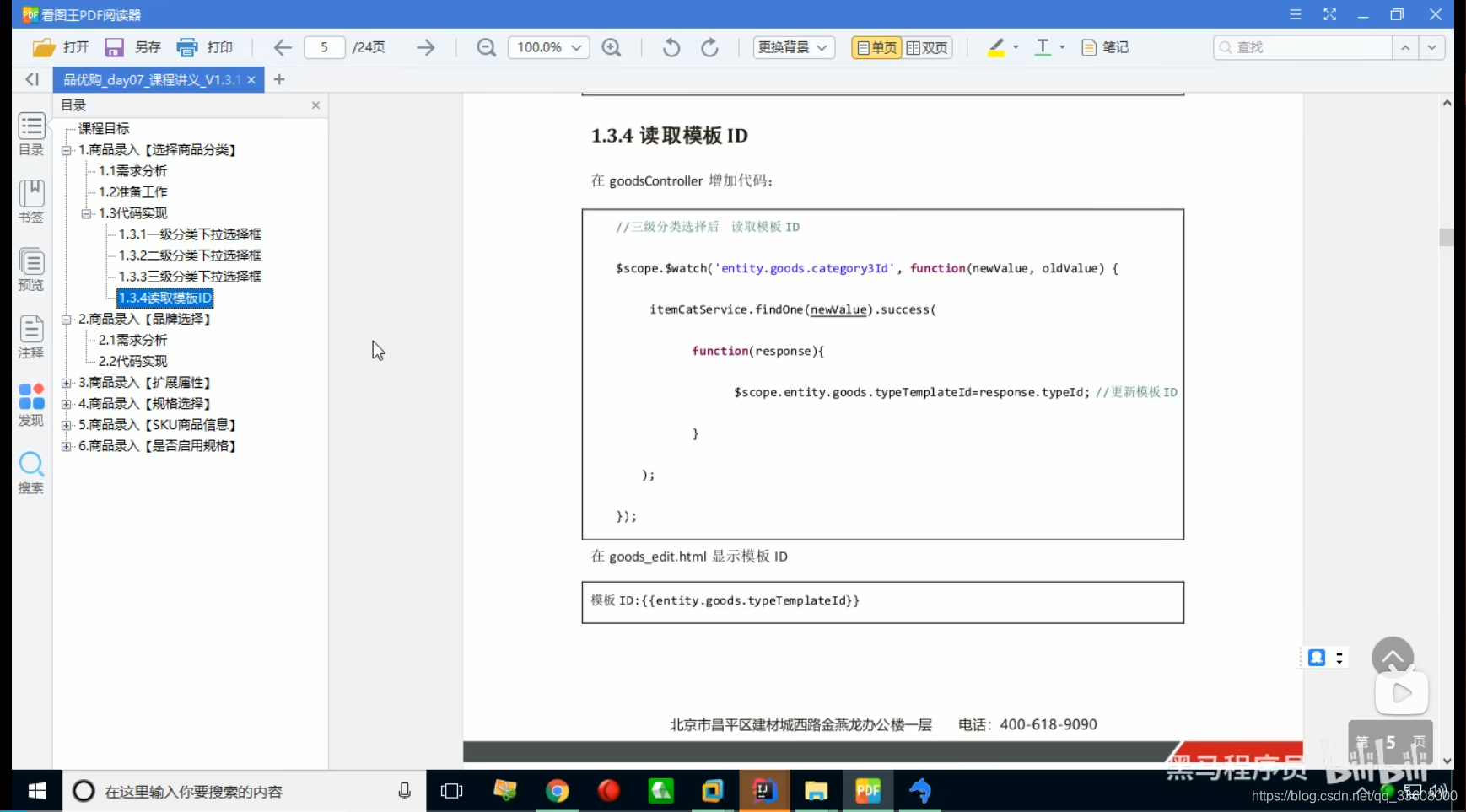Screen dimensions: 1466x812
Task: Select 1.1需求分析 outline entry
Action: click(132, 170)
